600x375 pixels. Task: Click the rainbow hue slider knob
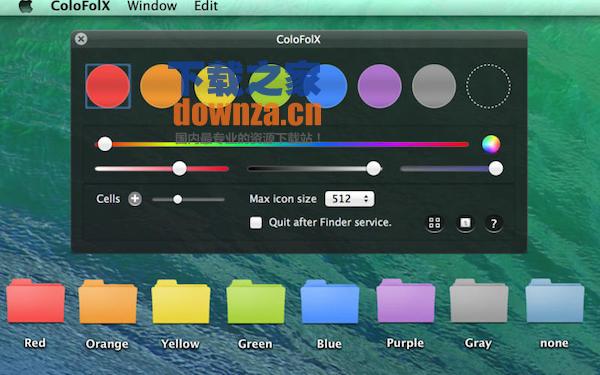(x=105, y=144)
